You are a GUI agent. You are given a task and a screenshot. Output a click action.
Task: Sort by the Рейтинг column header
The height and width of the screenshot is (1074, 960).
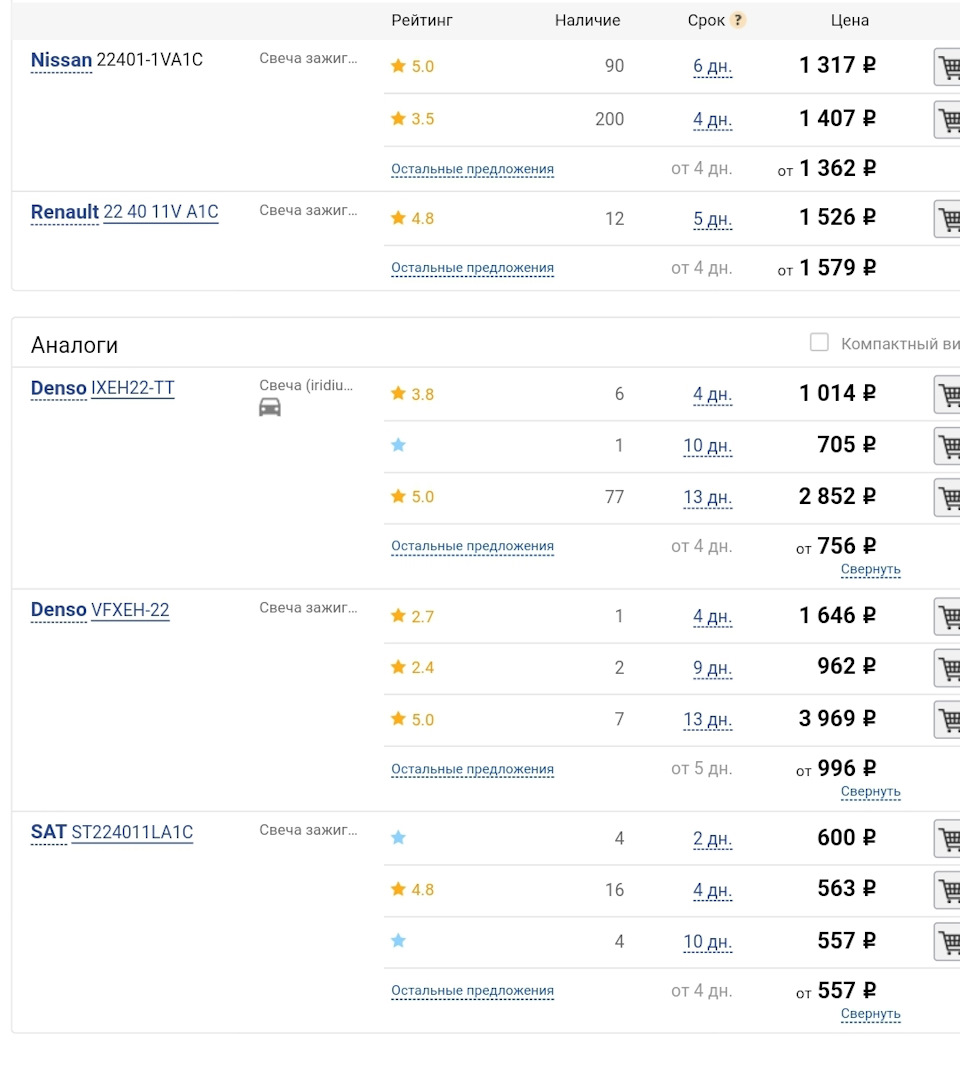click(422, 20)
